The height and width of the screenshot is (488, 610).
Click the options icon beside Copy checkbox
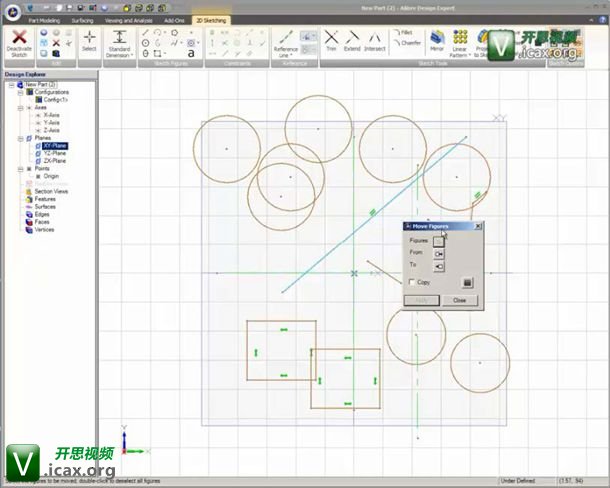pos(468,283)
